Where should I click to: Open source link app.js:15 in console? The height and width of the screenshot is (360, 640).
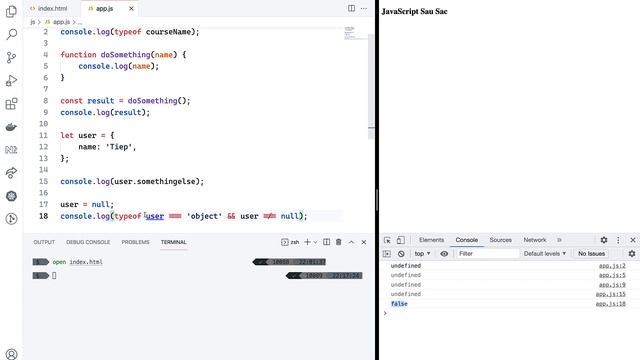point(610,294)
